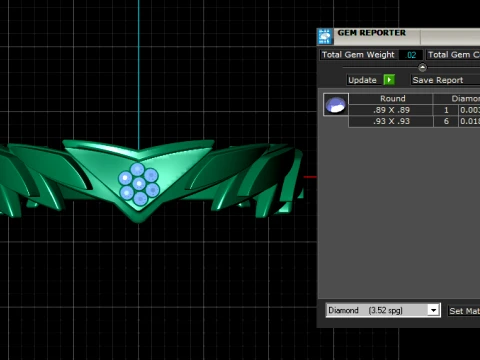
Task: Click the slider handle under Total Gem Weight
Action: pos(422,68)
